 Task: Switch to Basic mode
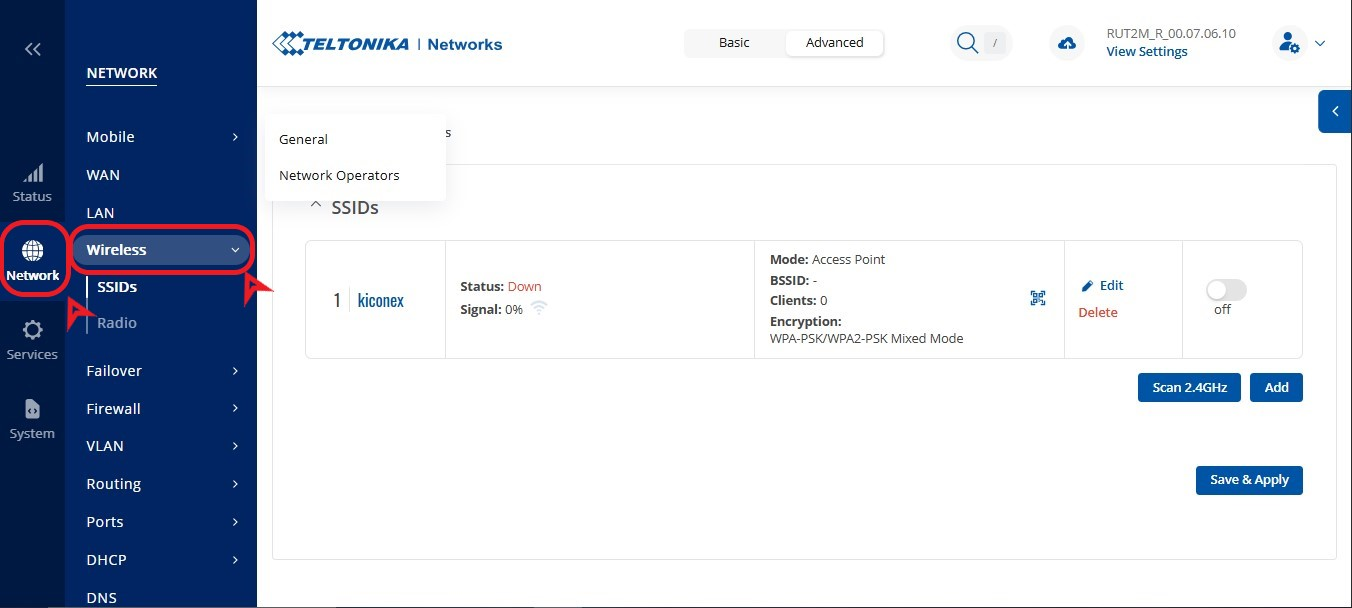734,43
